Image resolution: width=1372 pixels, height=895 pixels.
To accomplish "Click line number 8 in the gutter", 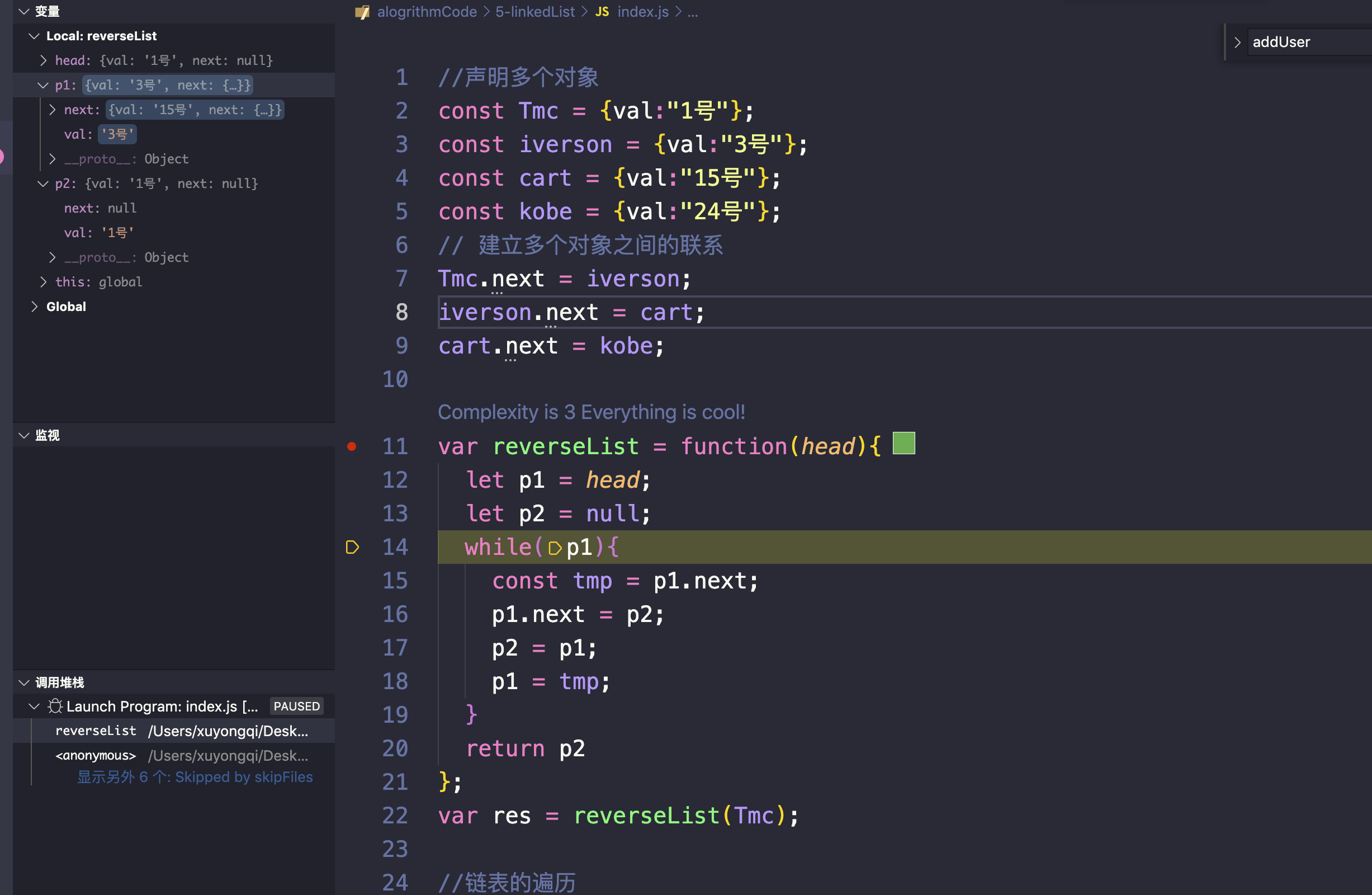I will point(401,313).
